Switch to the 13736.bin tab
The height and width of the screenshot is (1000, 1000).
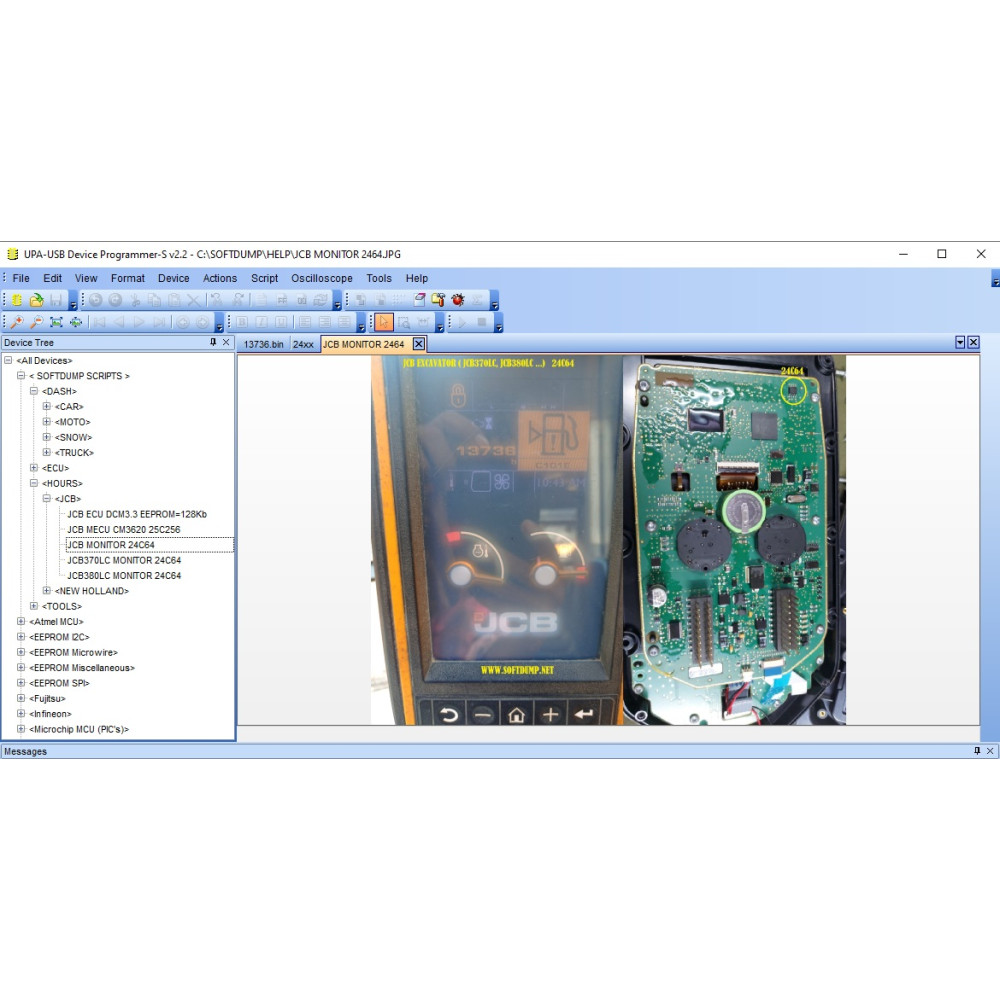263,344
